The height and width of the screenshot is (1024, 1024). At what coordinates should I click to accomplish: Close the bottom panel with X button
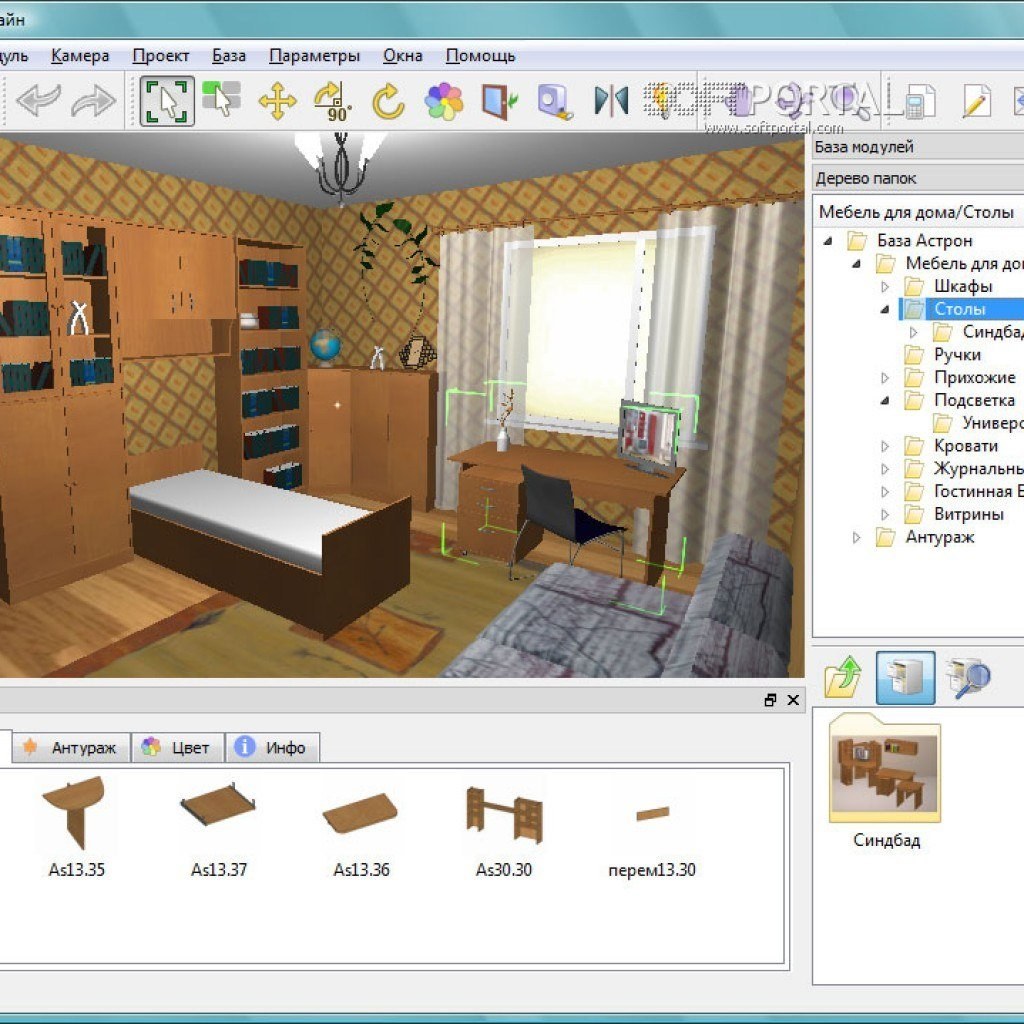coord(793,700)
